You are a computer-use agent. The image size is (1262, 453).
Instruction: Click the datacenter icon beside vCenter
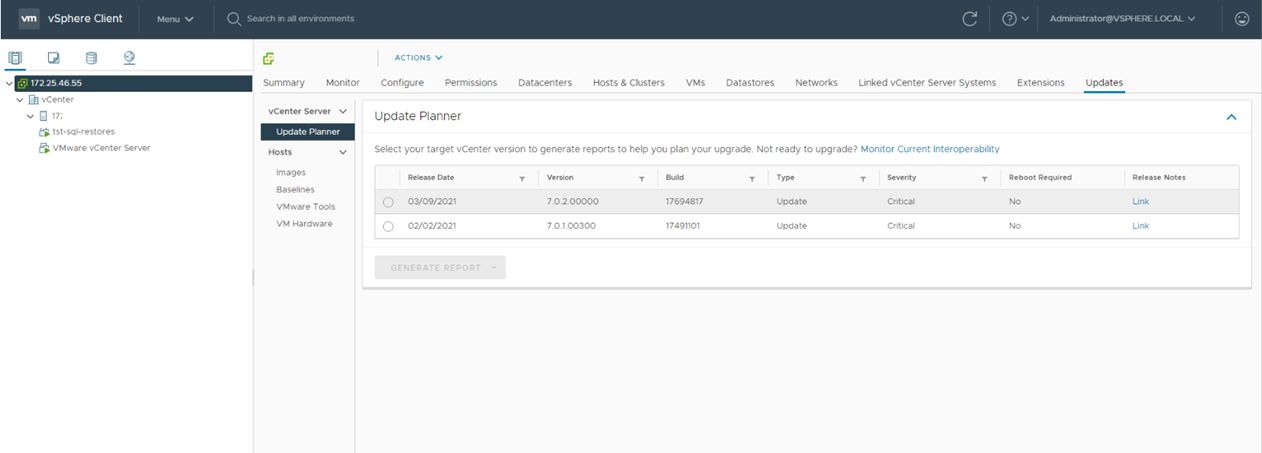pyautogui.click(x=33, y=100)
